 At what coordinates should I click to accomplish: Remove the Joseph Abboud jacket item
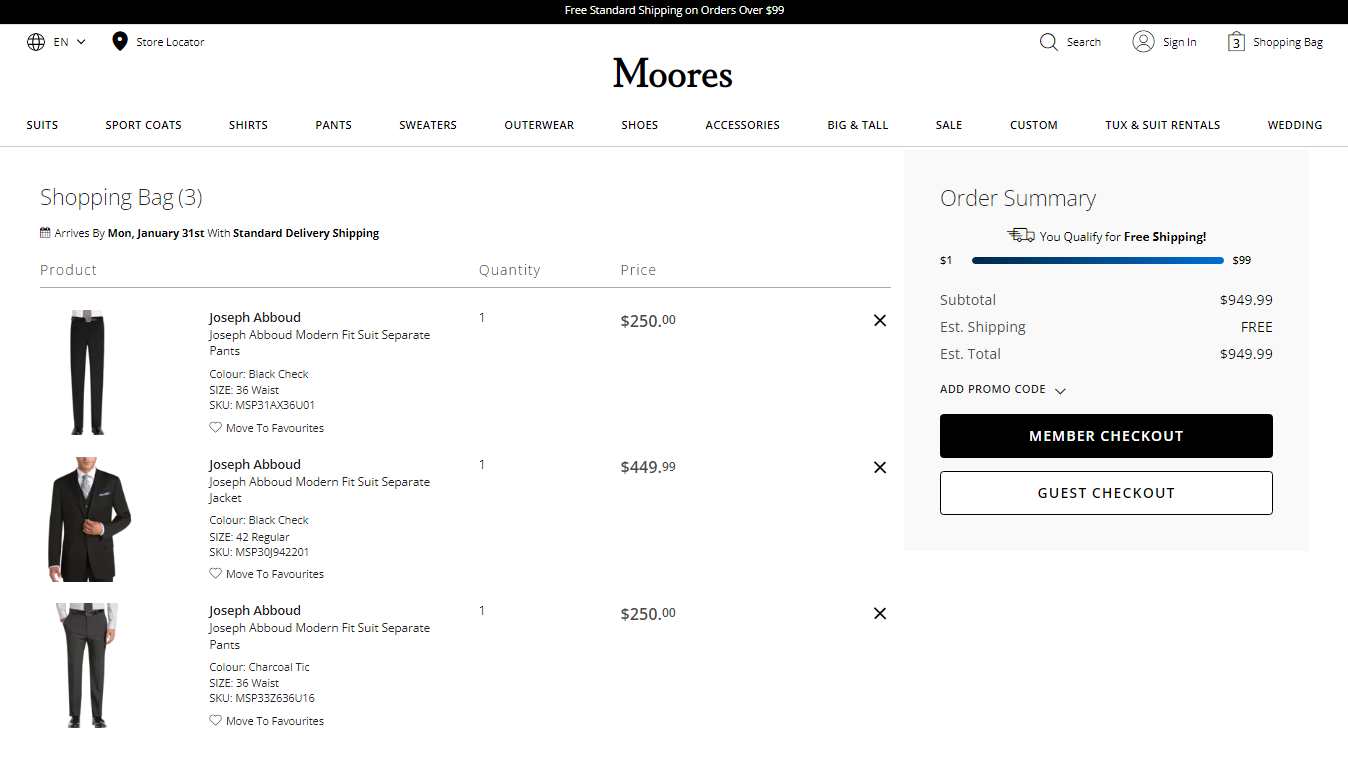coord(880,467)
